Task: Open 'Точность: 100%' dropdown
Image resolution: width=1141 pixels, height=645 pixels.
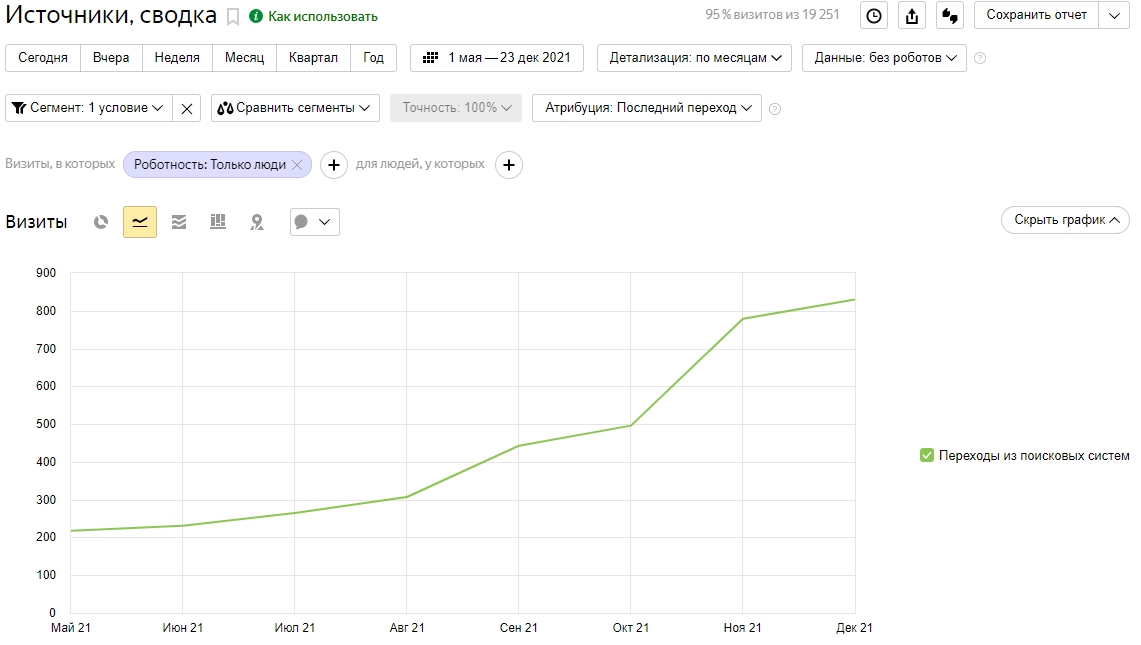Action: tap(456, 108)
